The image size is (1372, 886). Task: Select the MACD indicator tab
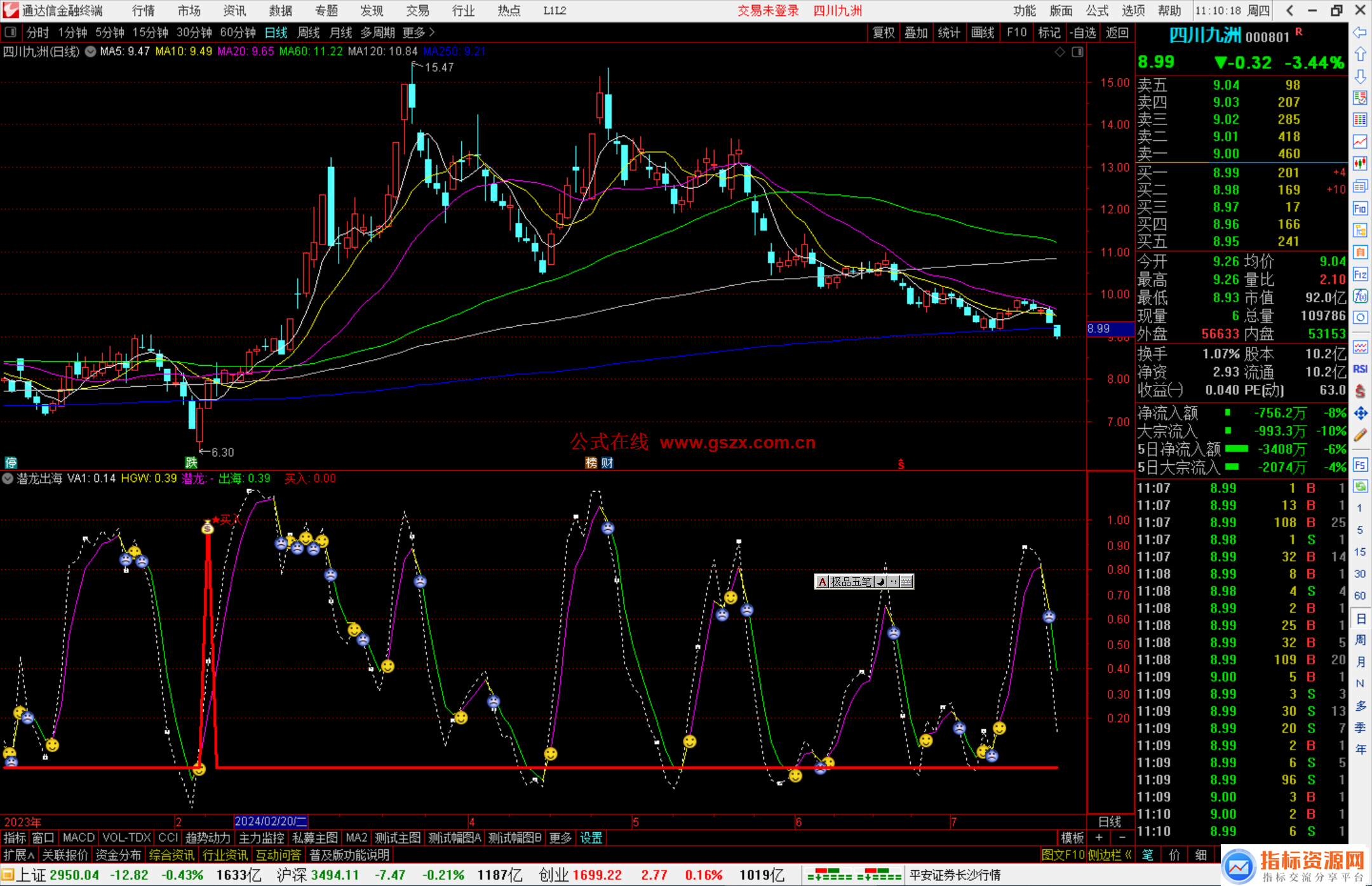[78, 838]
